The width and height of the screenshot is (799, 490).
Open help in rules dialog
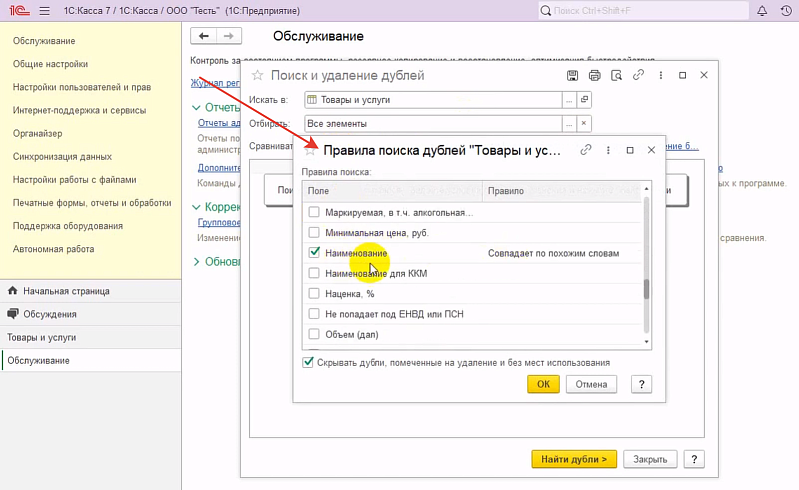642,384
